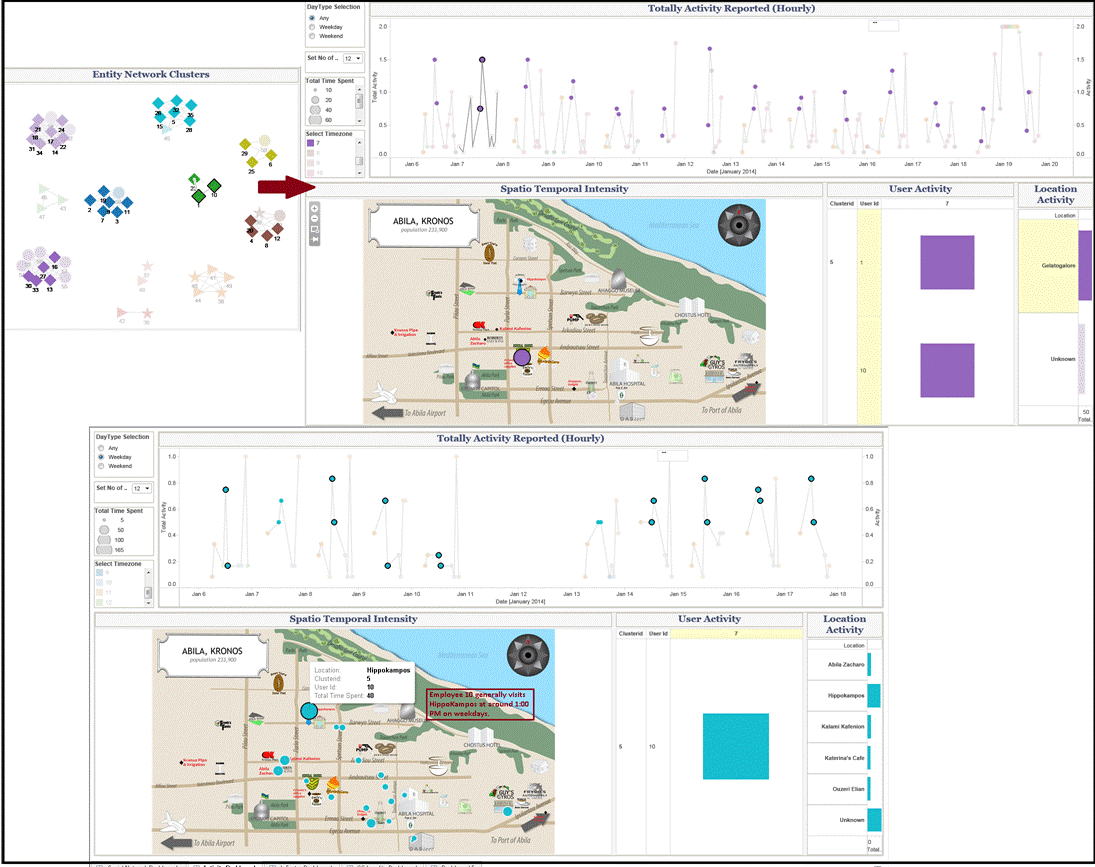1095x867 pixels.
Task: Click the Katerina's Cafe location label
Action: pyautogui.click(x=844, y=758)
